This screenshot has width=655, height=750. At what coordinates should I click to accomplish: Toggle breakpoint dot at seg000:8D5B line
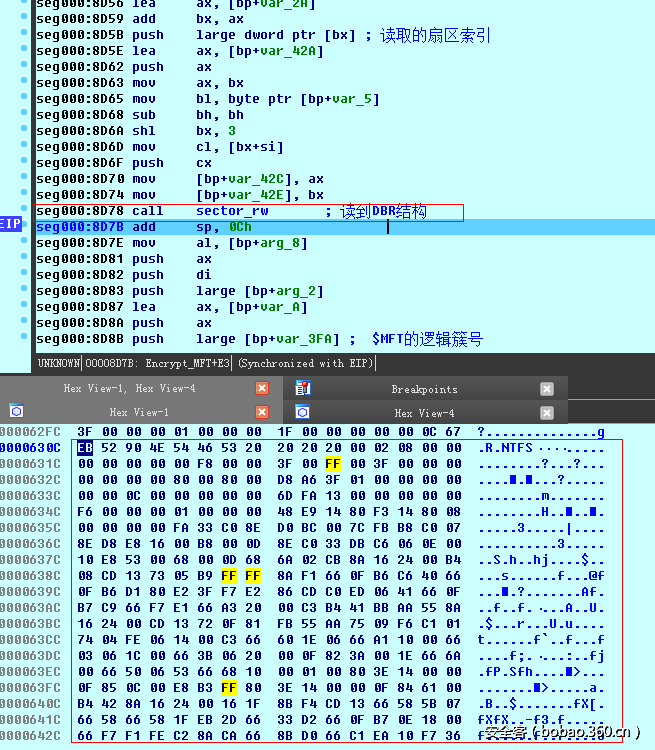25,35
